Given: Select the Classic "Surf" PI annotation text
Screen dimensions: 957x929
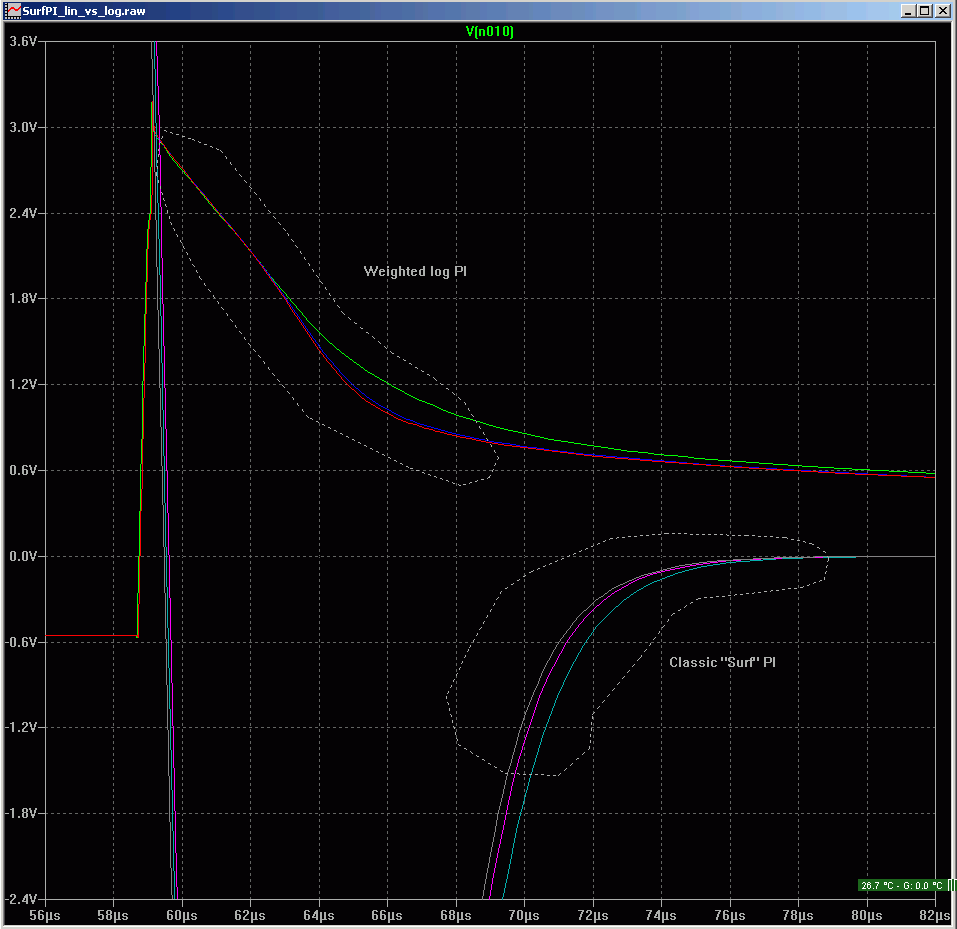Looking at the screenshot, I should 722,662.
